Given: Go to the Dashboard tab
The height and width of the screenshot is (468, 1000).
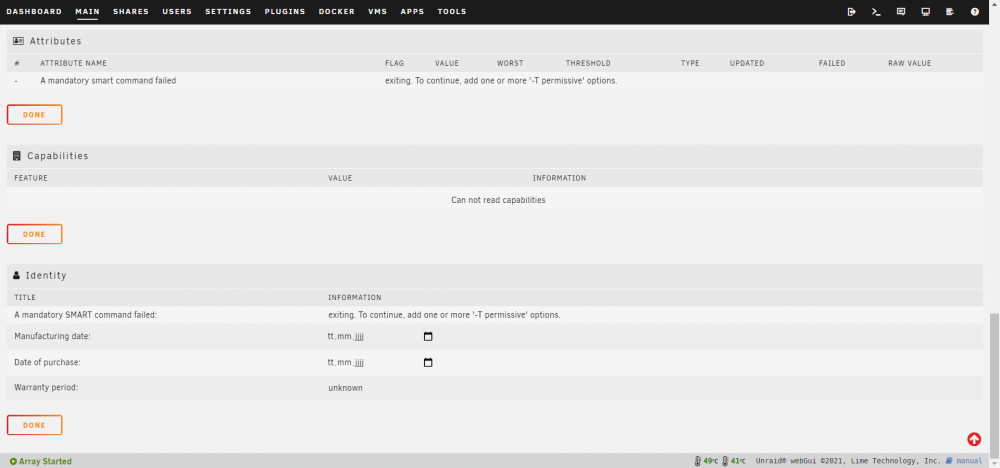Looking at the screenshot, I should coord(34,11).
